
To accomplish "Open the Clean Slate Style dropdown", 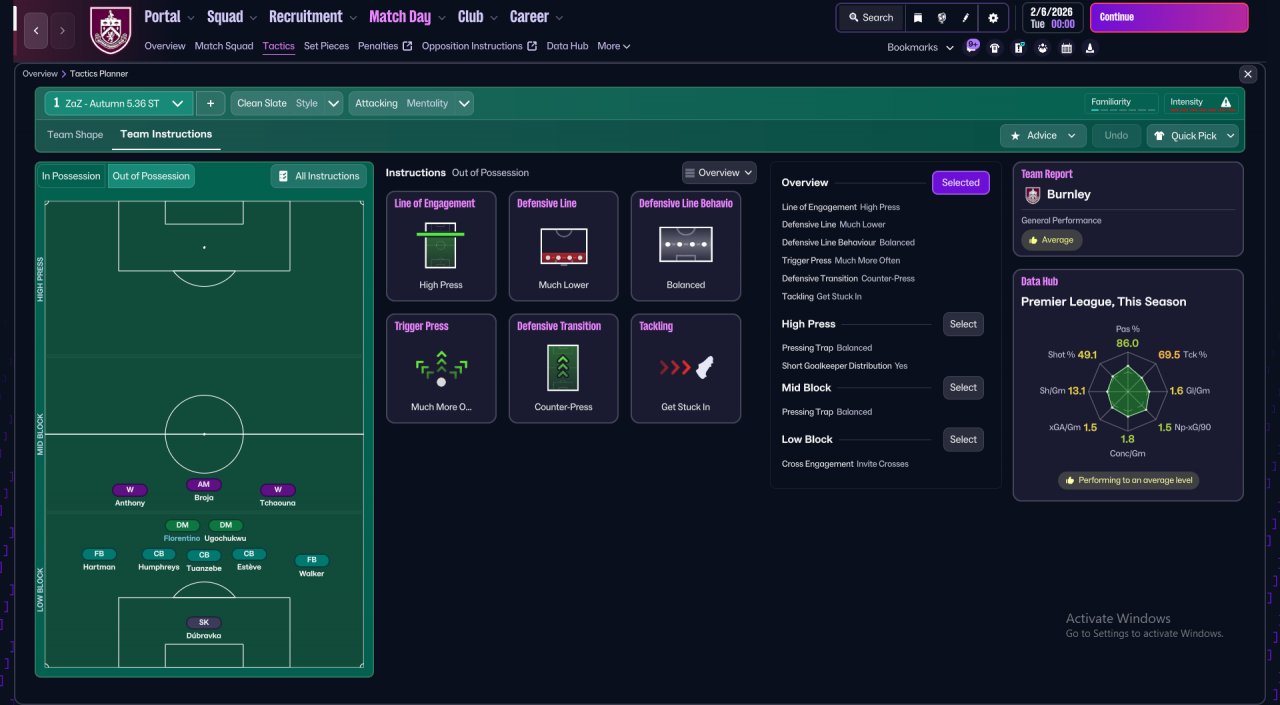I will point(287,103).
